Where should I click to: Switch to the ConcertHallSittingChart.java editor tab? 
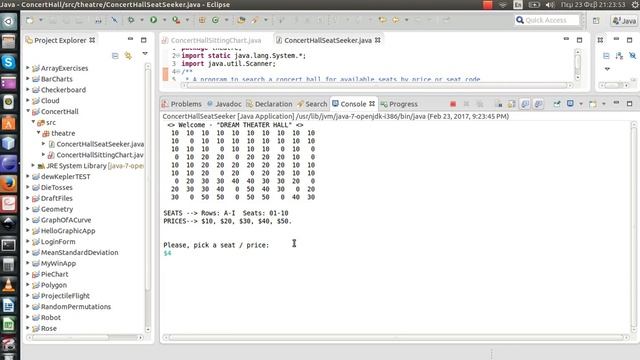(x=211, y=40)
